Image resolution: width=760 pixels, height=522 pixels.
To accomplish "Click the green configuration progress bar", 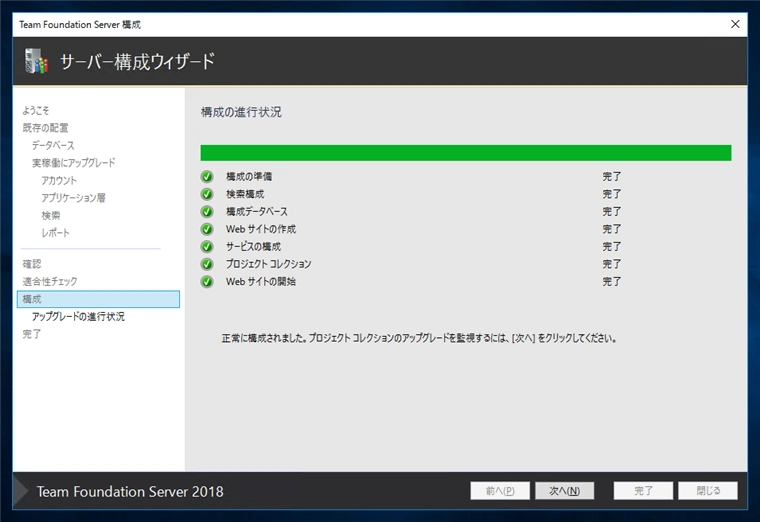I will [466, 153].
